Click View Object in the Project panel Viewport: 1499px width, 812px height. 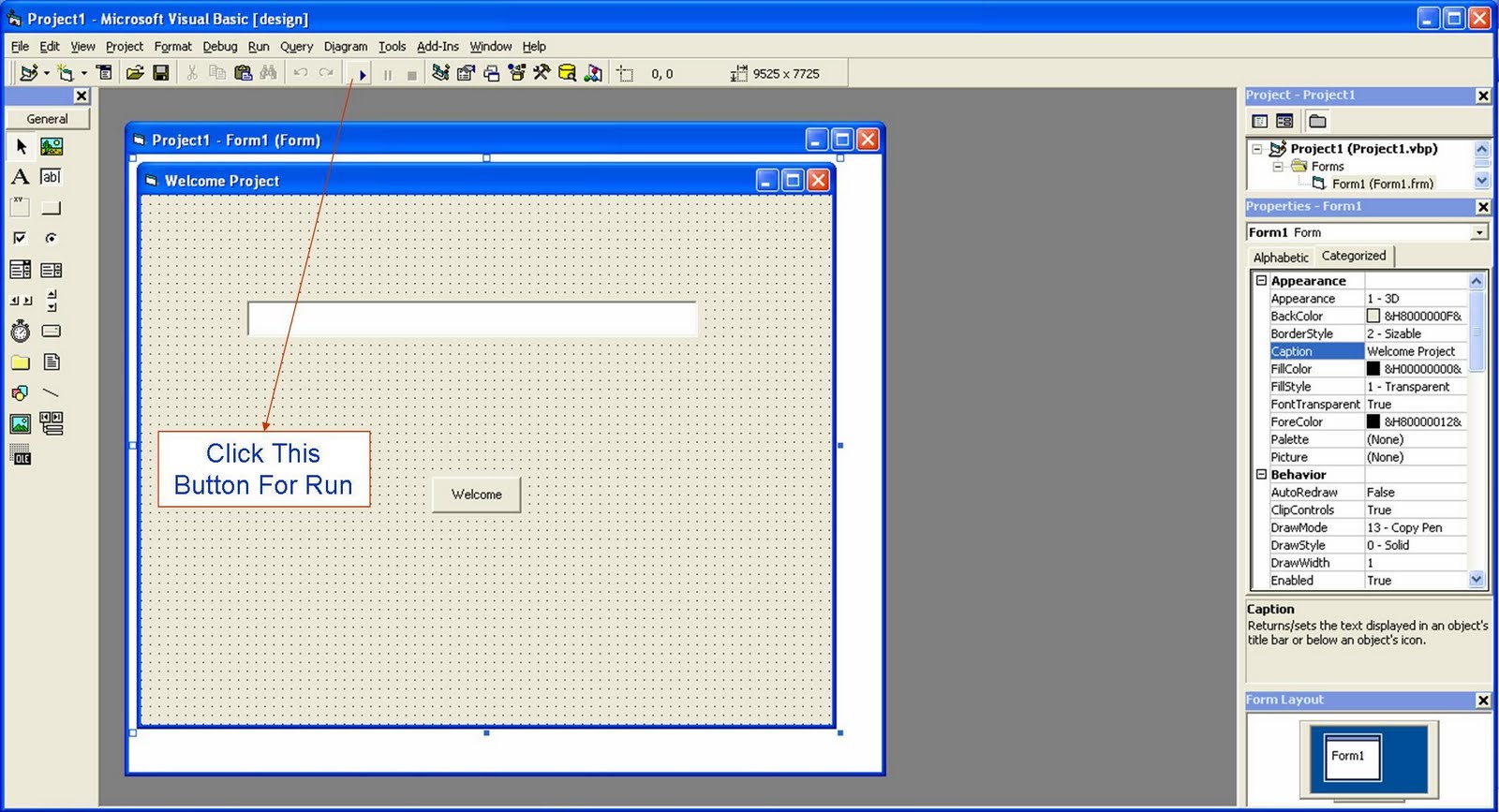(x=1284, y=121)
